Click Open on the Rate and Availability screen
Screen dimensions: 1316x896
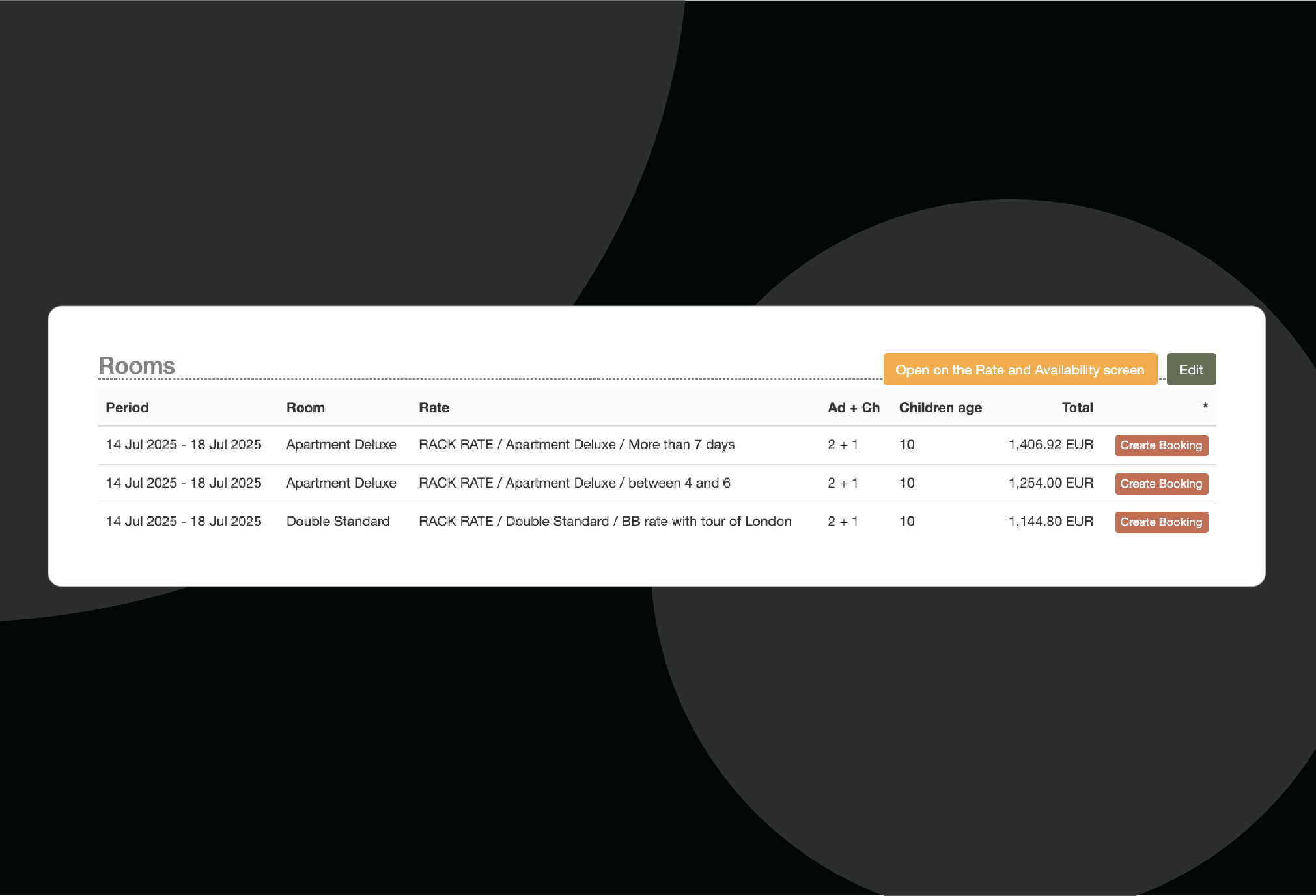[x=1019, y=370]
